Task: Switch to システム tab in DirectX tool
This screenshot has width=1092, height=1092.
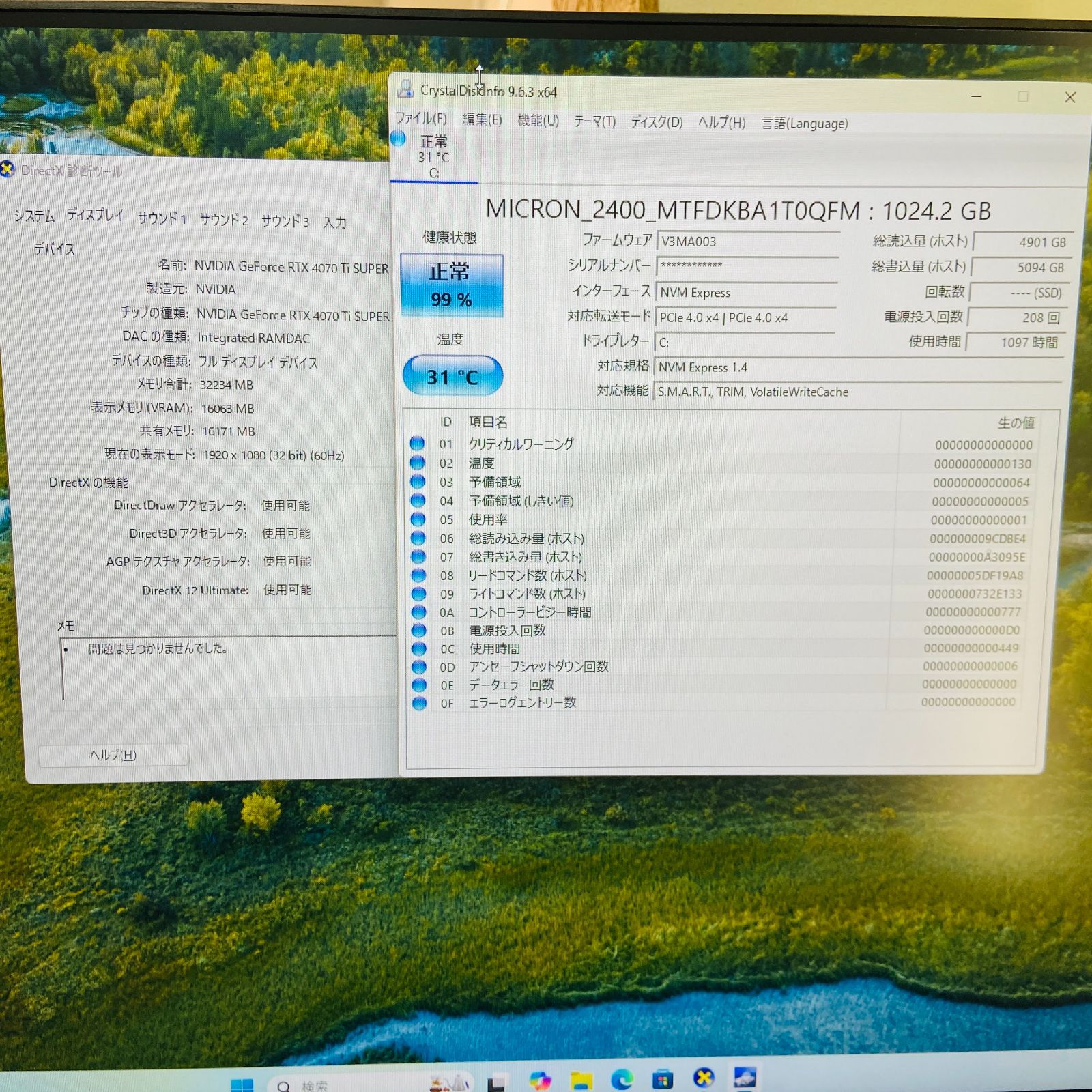Action: click(x=34, y=216)
